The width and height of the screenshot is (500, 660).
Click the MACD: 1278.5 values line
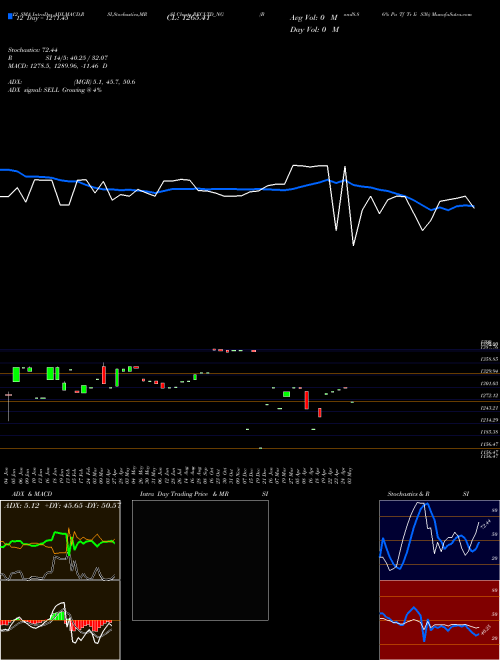(58, 66)
